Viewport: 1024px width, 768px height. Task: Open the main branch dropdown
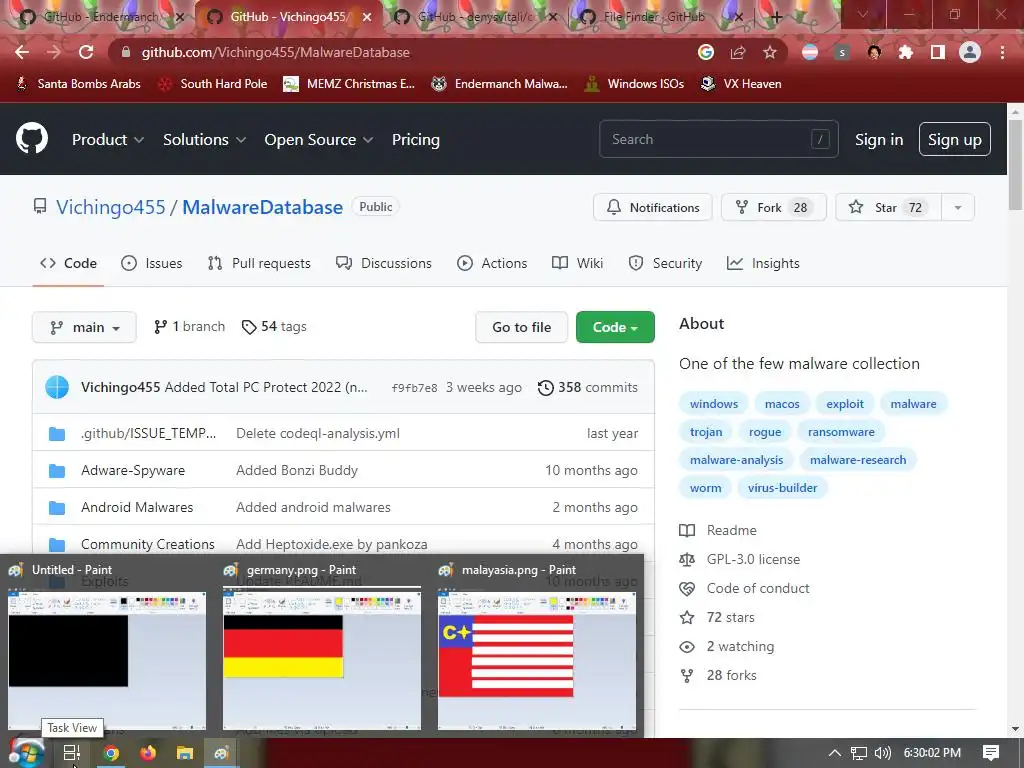pos(84,327)
